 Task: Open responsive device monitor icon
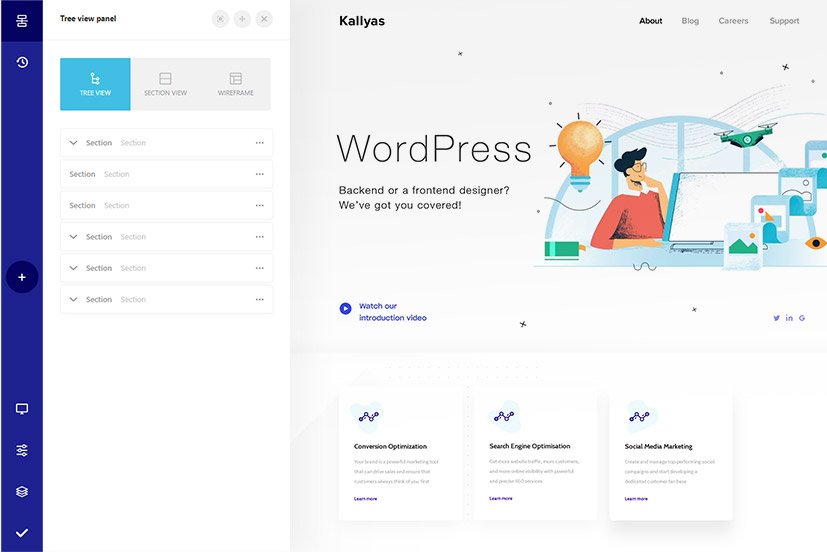22,409
